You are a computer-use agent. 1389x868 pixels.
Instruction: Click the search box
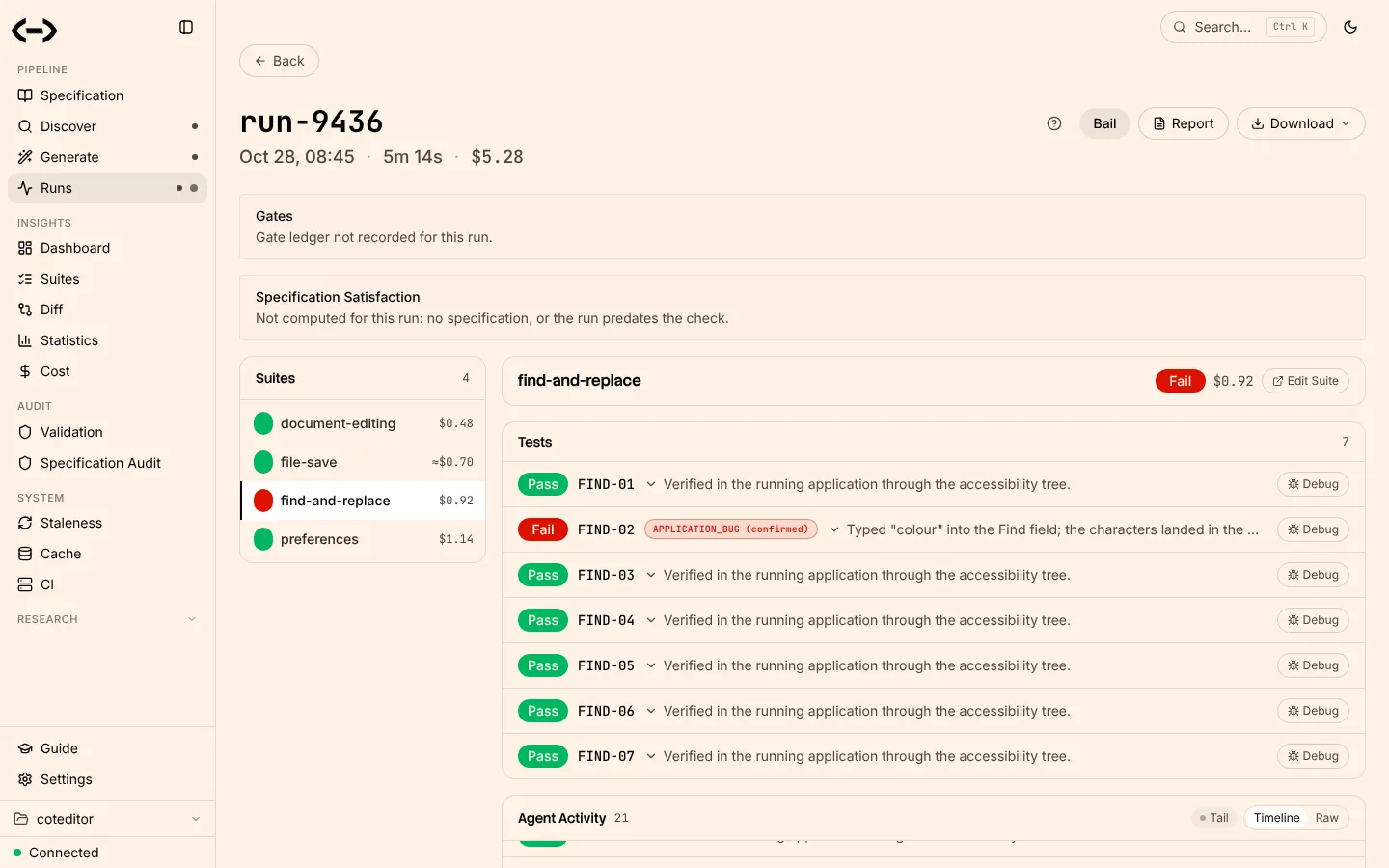1243,27
